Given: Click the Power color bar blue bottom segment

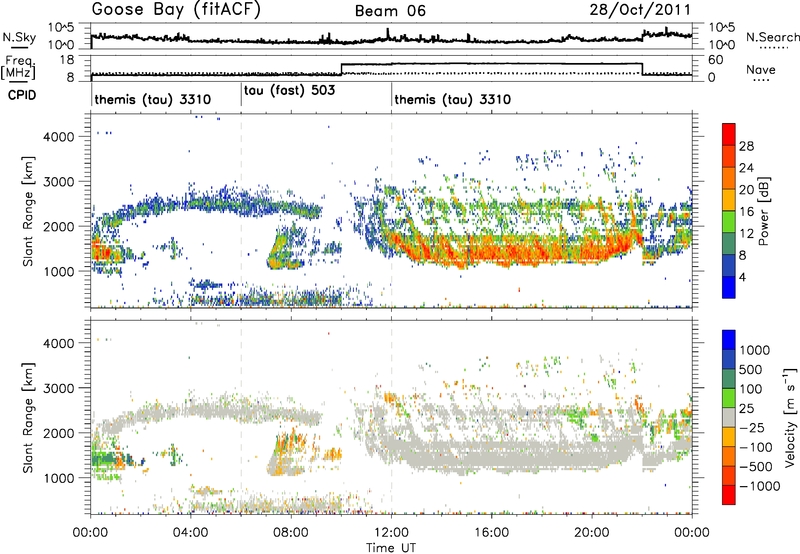Looking at the screenshot, I should click(x=729, y=287).
